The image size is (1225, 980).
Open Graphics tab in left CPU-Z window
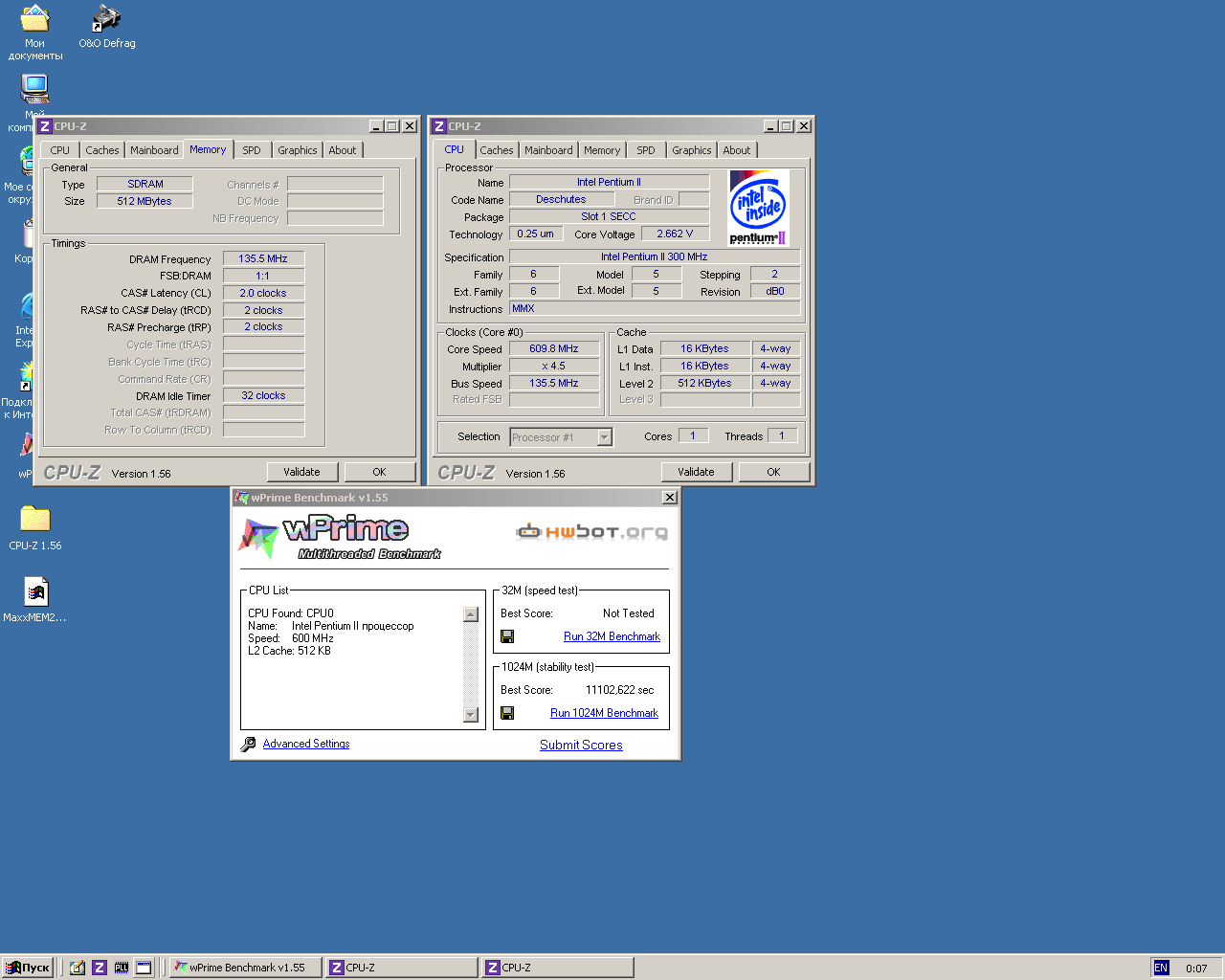tap(298, 150)
